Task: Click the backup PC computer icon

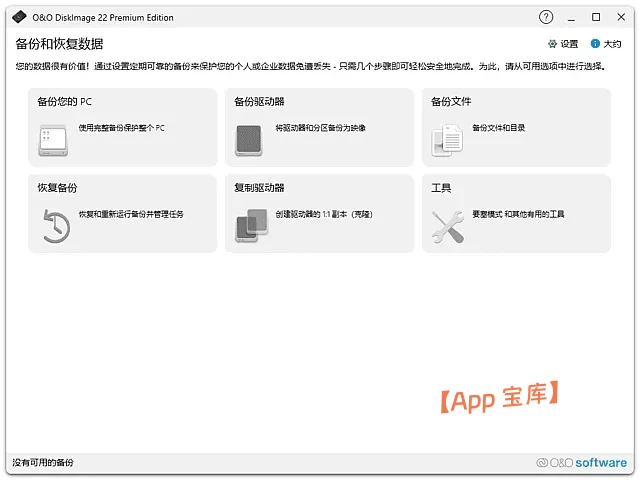Action: [x=51, y=140]
